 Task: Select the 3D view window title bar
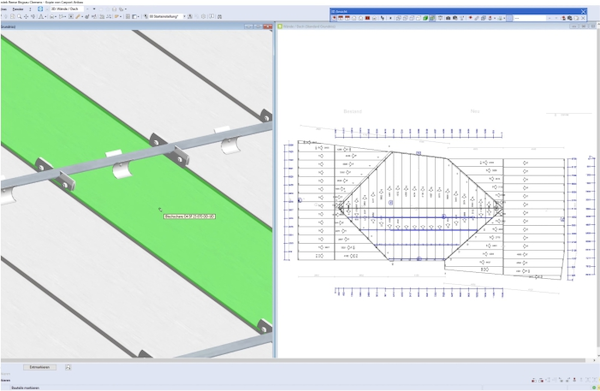136,26
